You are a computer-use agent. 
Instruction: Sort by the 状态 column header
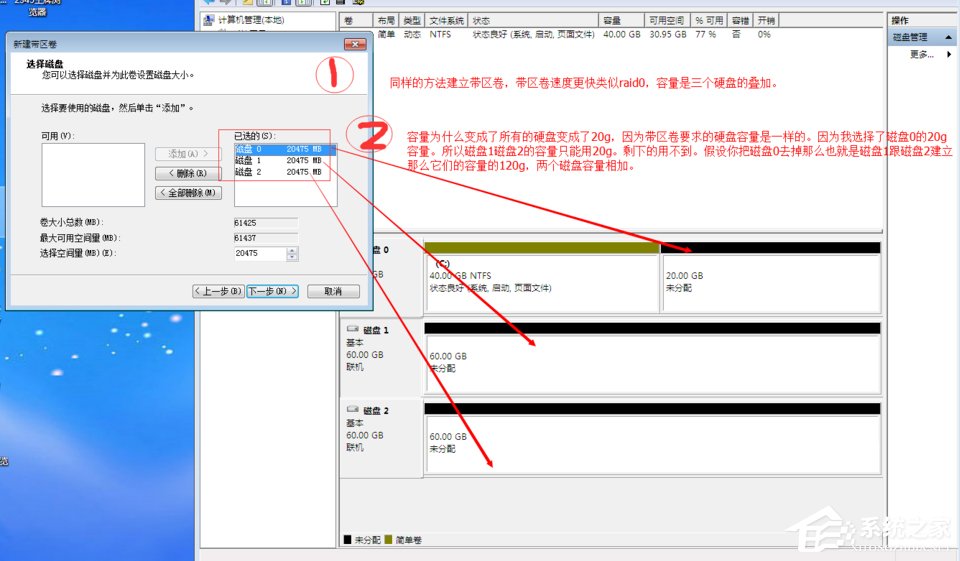pos(533,20)
